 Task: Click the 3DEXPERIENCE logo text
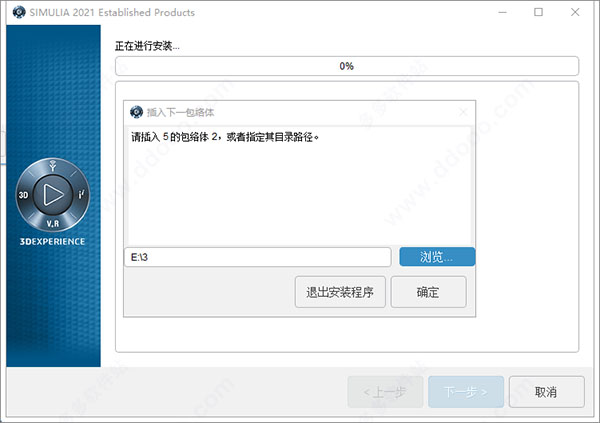coord(52,242)
